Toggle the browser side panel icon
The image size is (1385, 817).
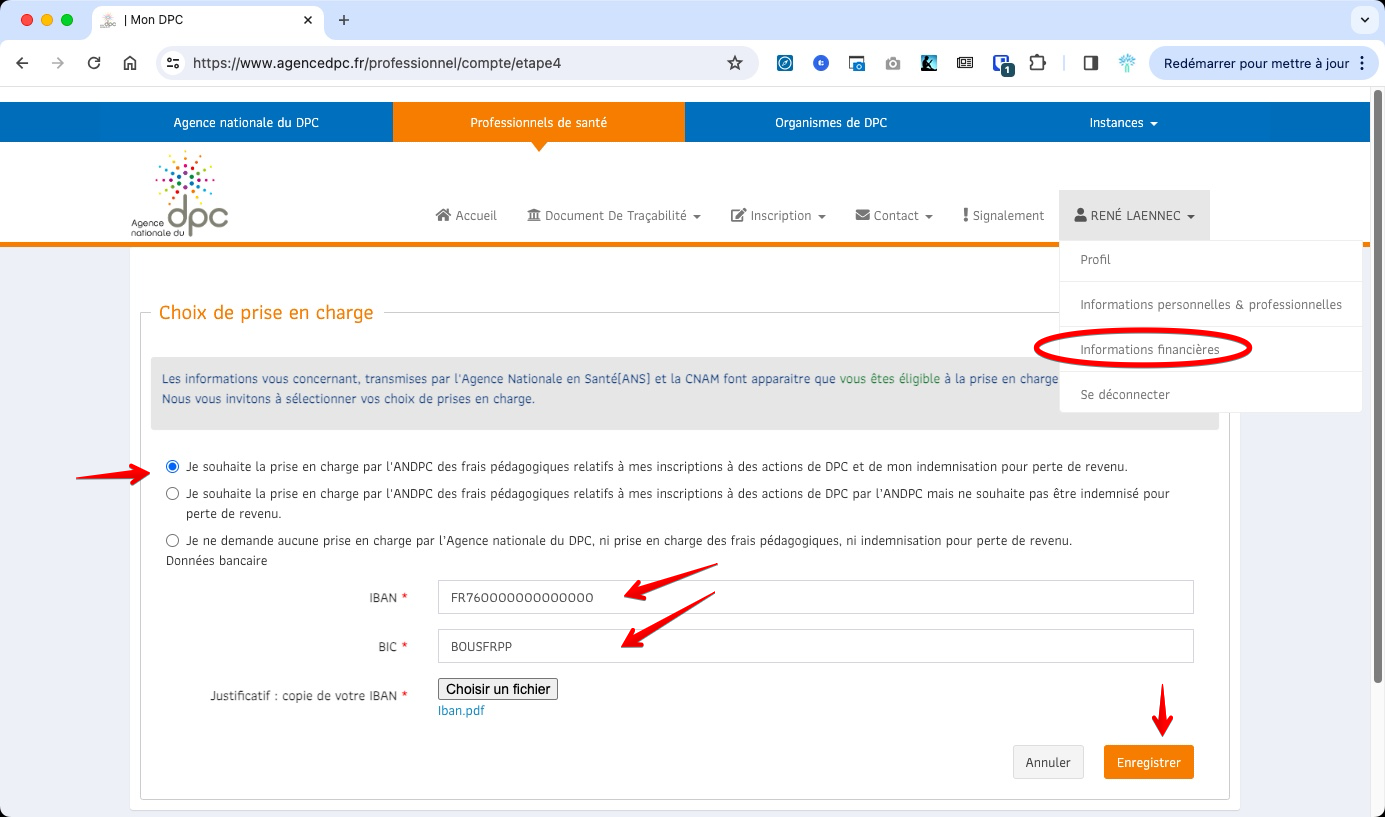point(1091,63)
